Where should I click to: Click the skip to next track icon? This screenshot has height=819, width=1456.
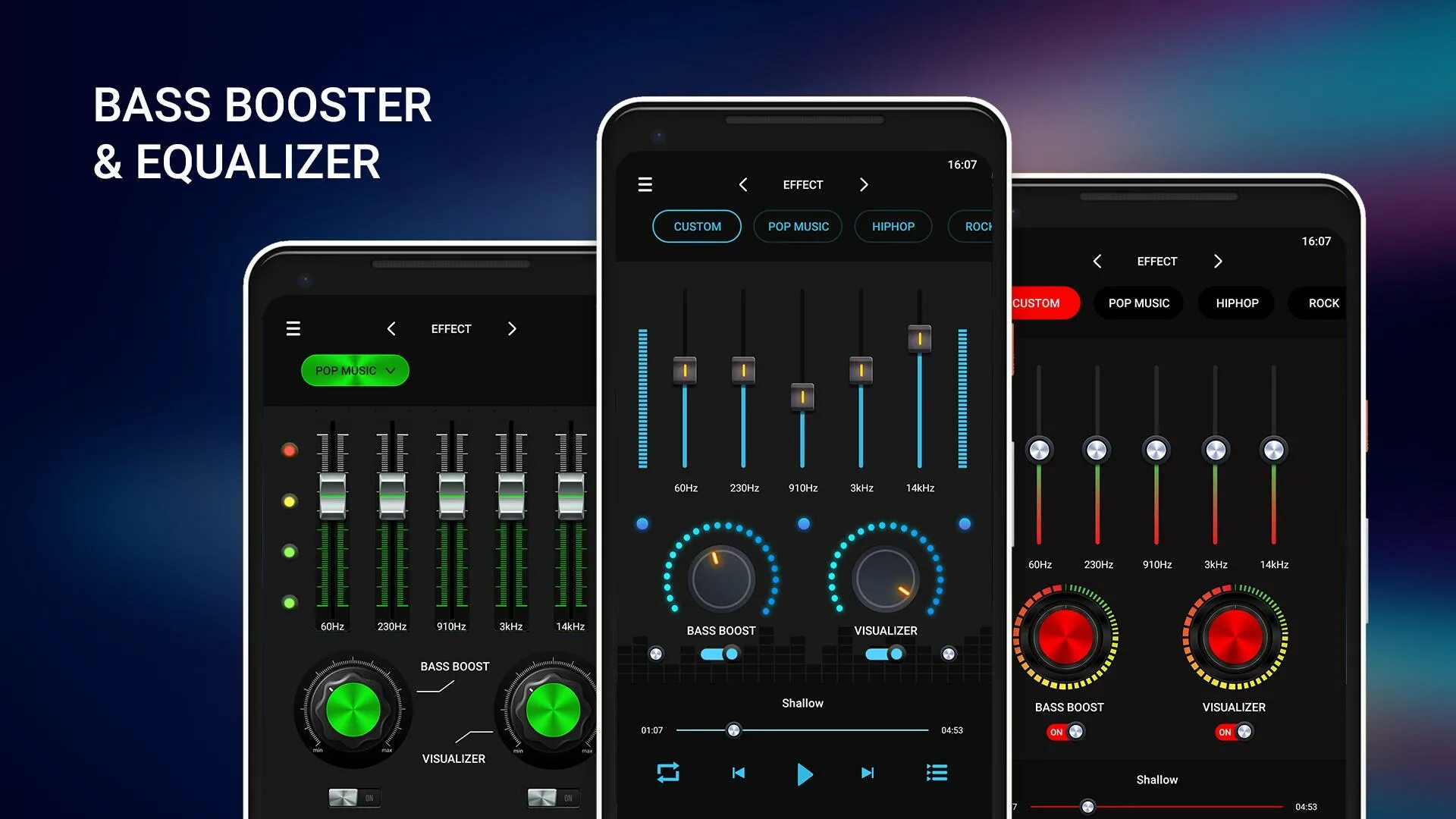pos(867,772)
